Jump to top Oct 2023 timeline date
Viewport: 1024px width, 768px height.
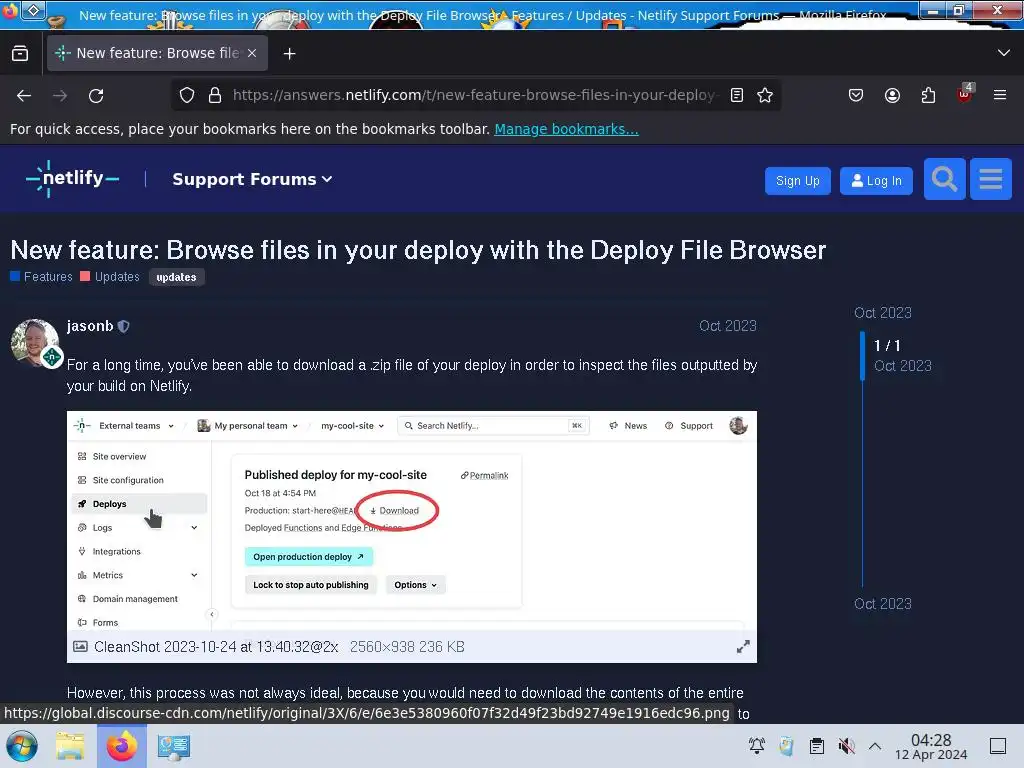click(x=882, y=313)
